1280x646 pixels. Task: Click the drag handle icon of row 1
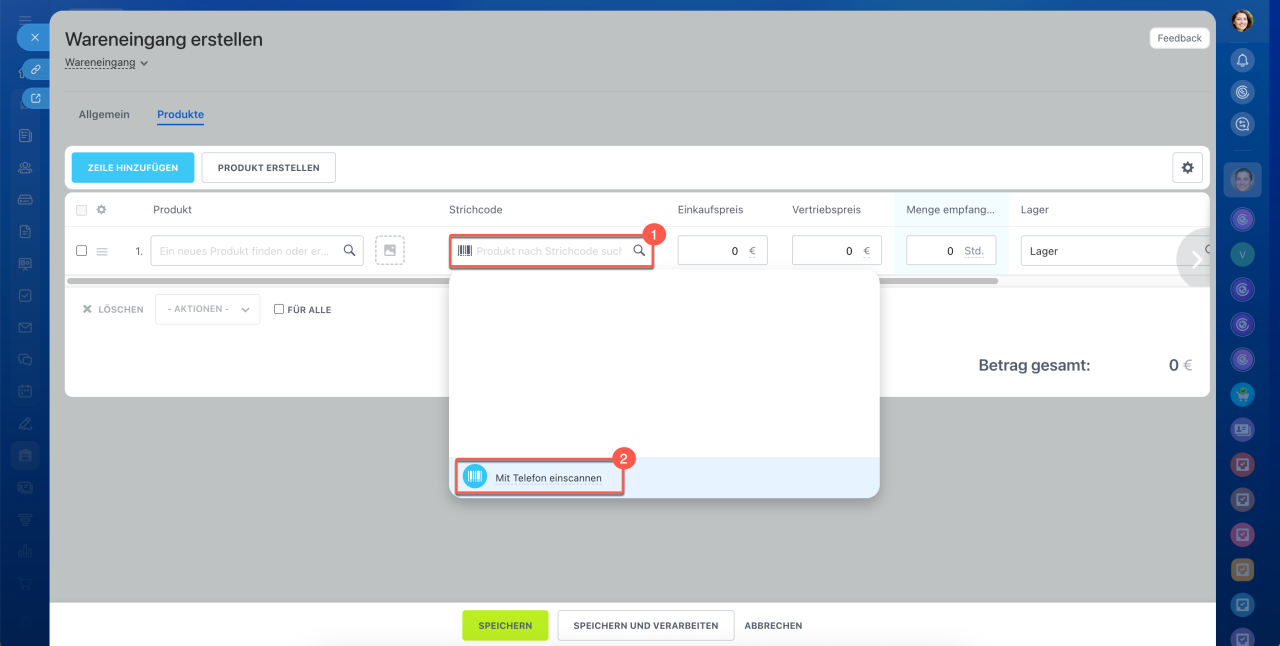(x=101, y=251)
